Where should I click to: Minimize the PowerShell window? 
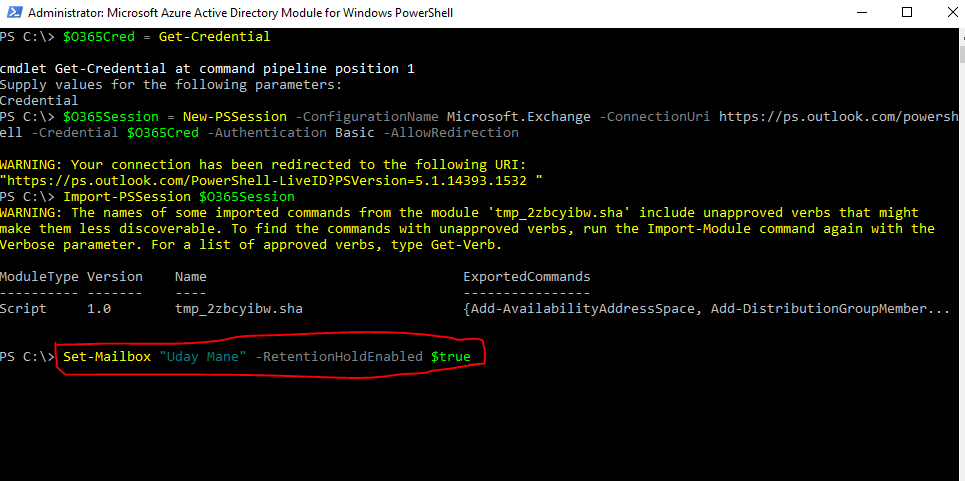861,12
